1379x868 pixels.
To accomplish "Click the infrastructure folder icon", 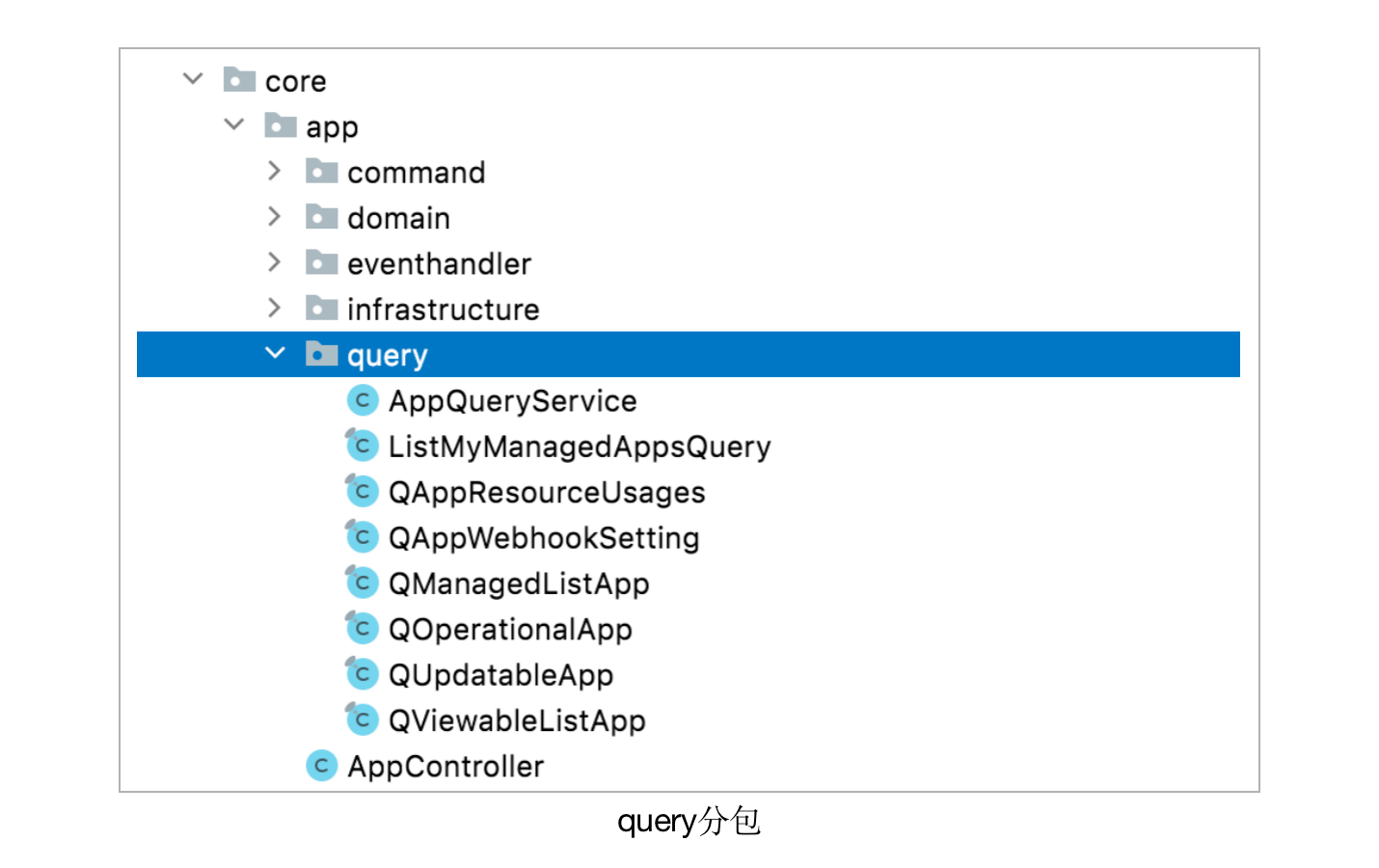I will click(321, 308).
